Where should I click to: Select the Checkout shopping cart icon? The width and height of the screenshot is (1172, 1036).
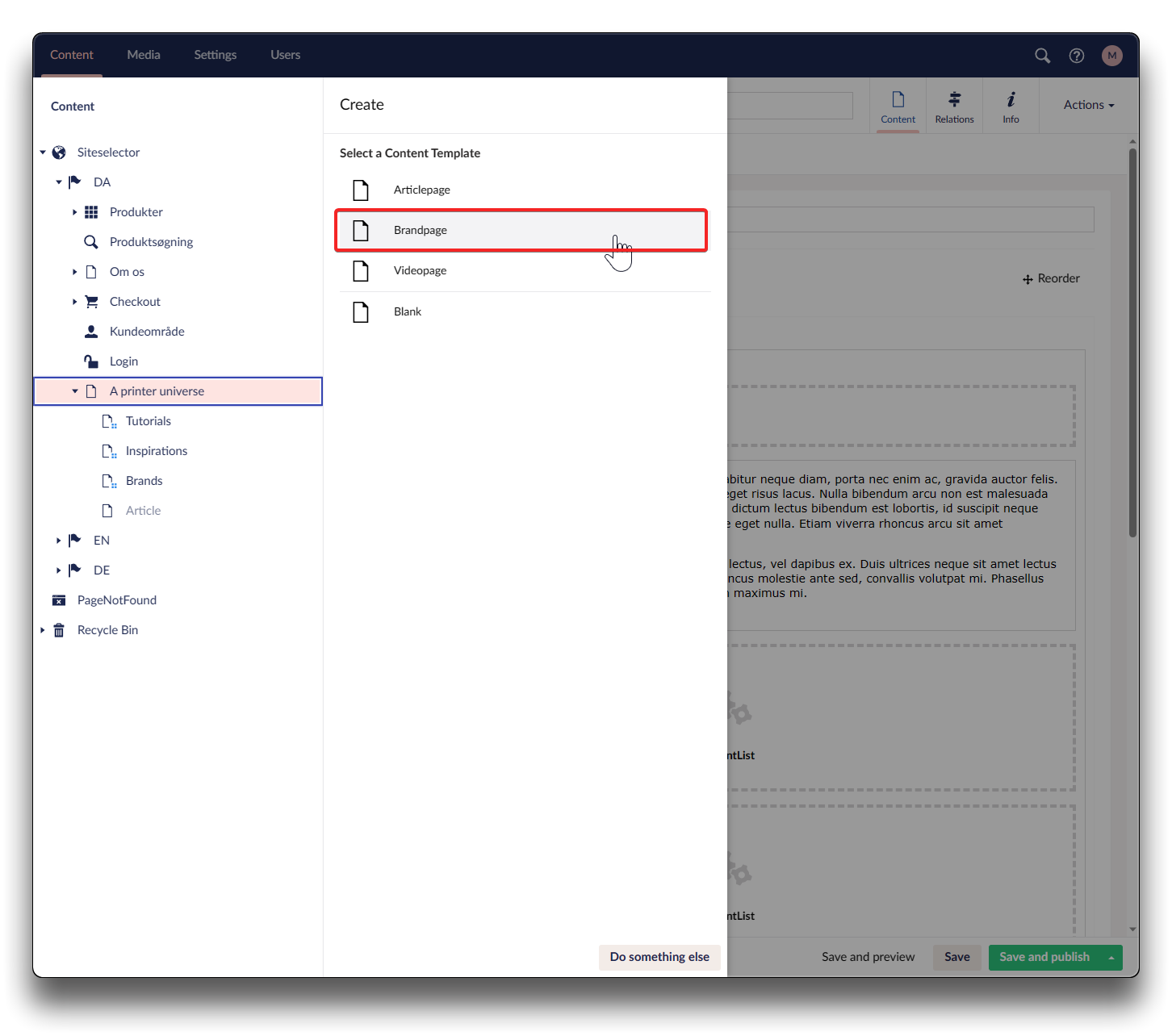91,302
